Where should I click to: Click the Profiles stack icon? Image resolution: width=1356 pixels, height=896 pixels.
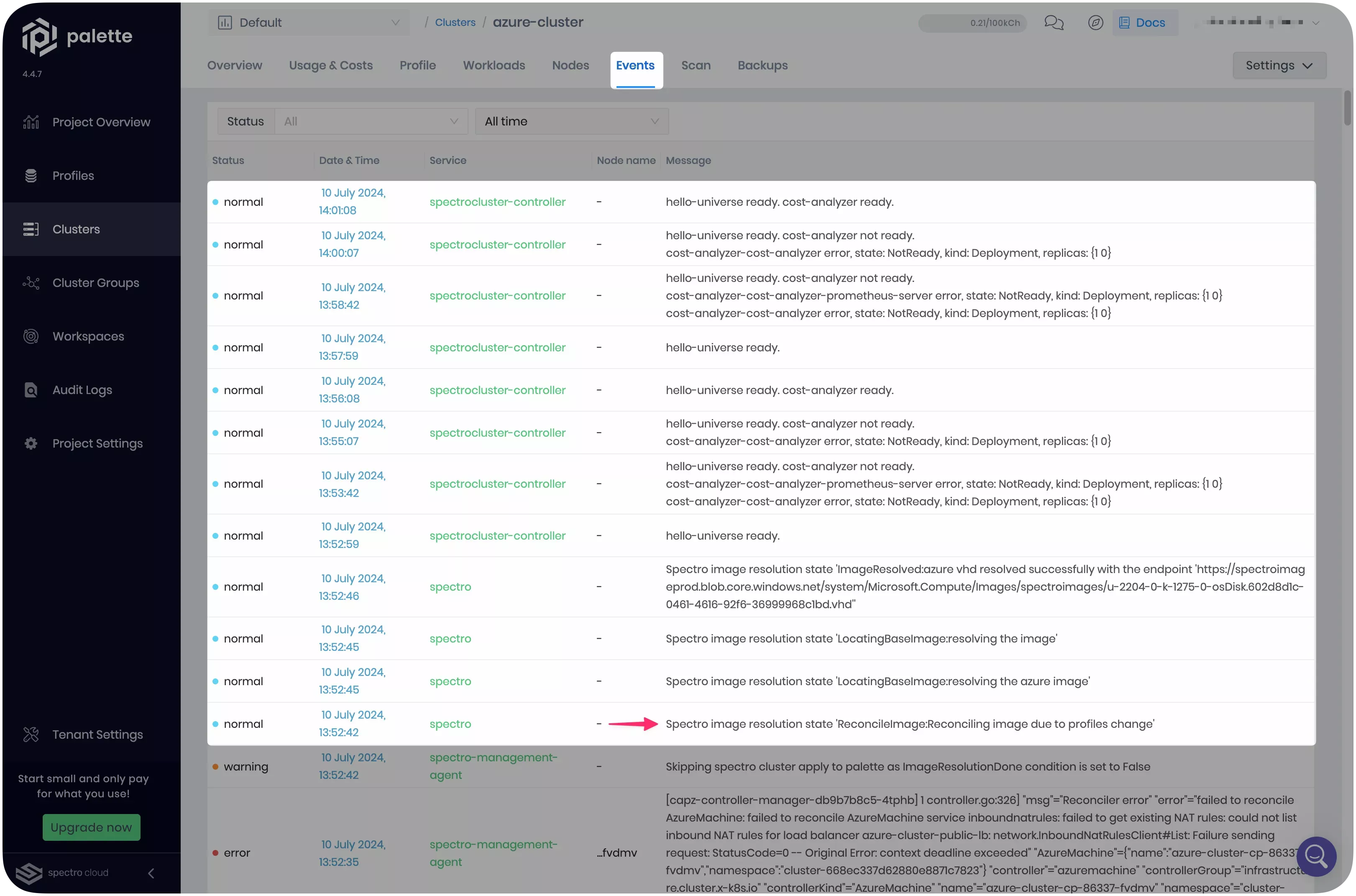[x=31, y=175]
